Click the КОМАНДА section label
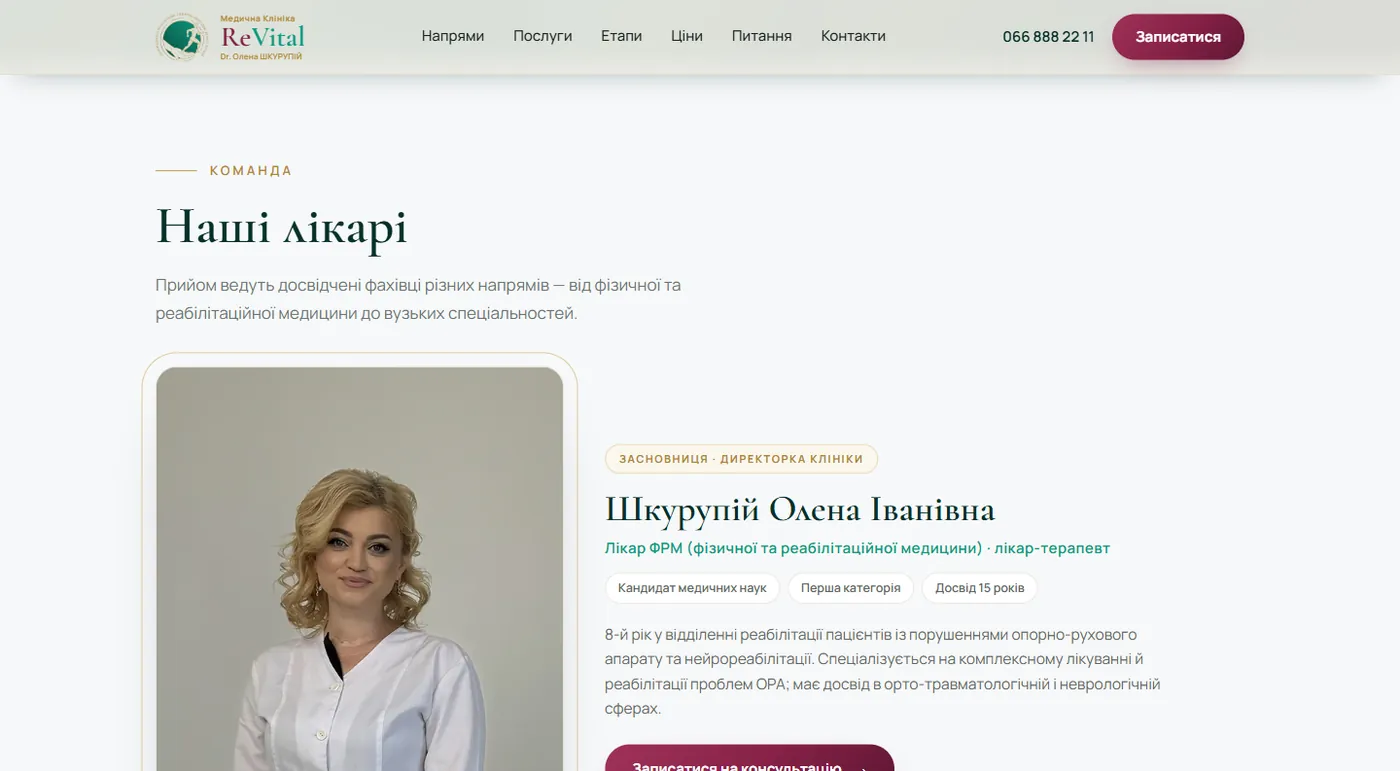The width and height of the screenshot is (1400, 771). 251,171
